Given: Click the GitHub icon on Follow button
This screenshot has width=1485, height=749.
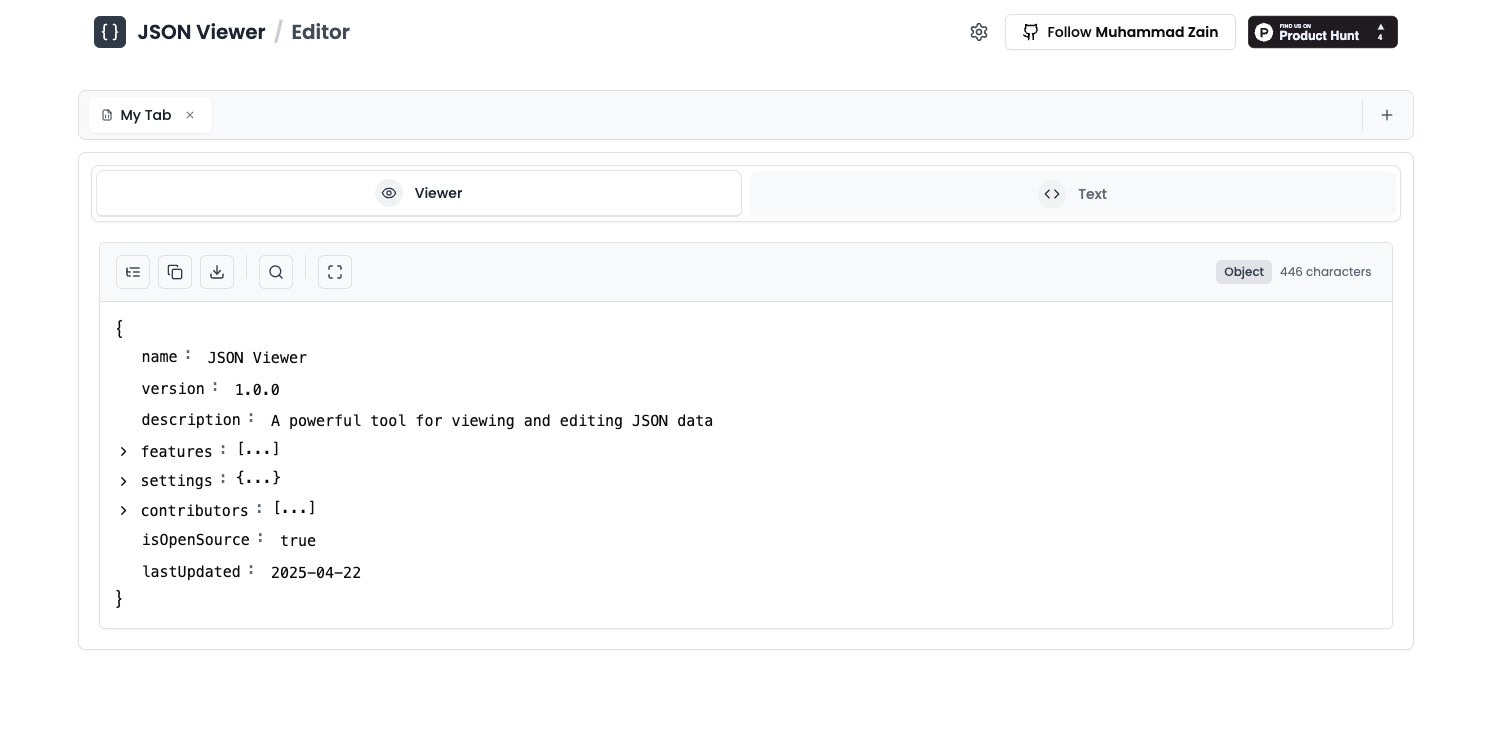Looking at the screenshot, I should tap(1031, 32).
